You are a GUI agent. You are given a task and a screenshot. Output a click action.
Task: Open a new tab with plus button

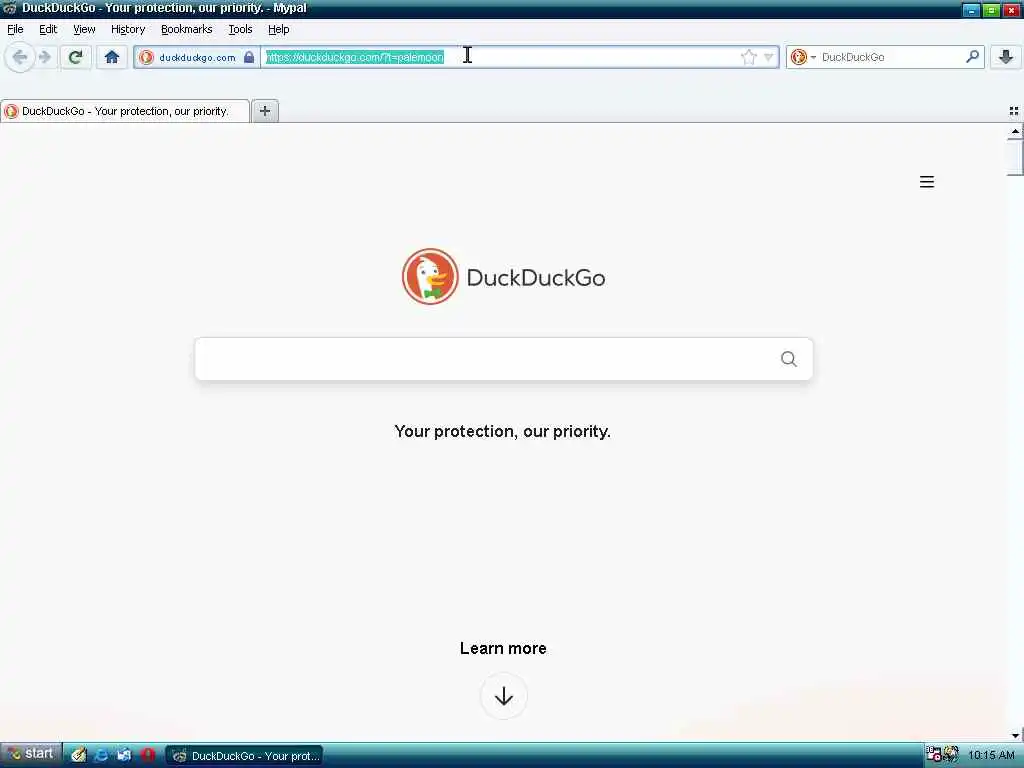264,111
